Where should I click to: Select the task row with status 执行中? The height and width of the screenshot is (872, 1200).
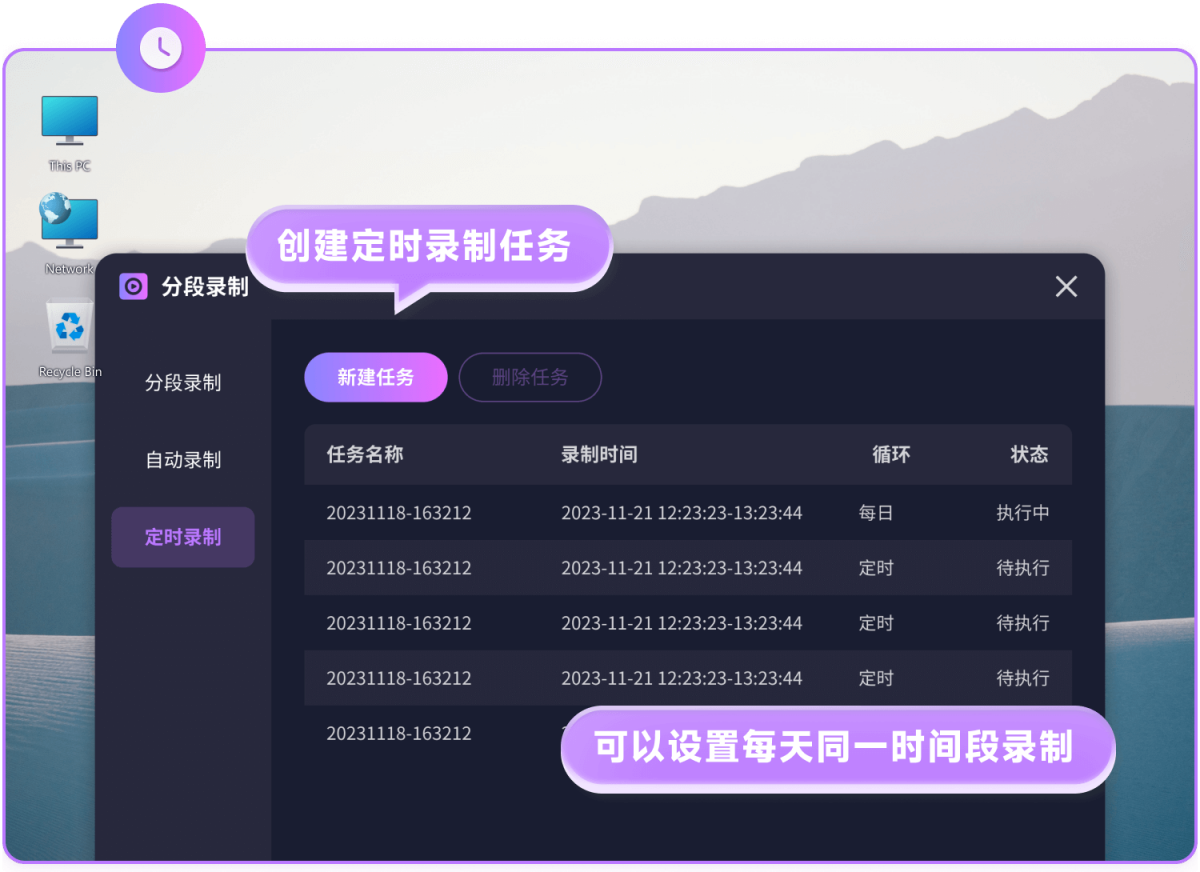pyautogui.click(x=687, y=513)
